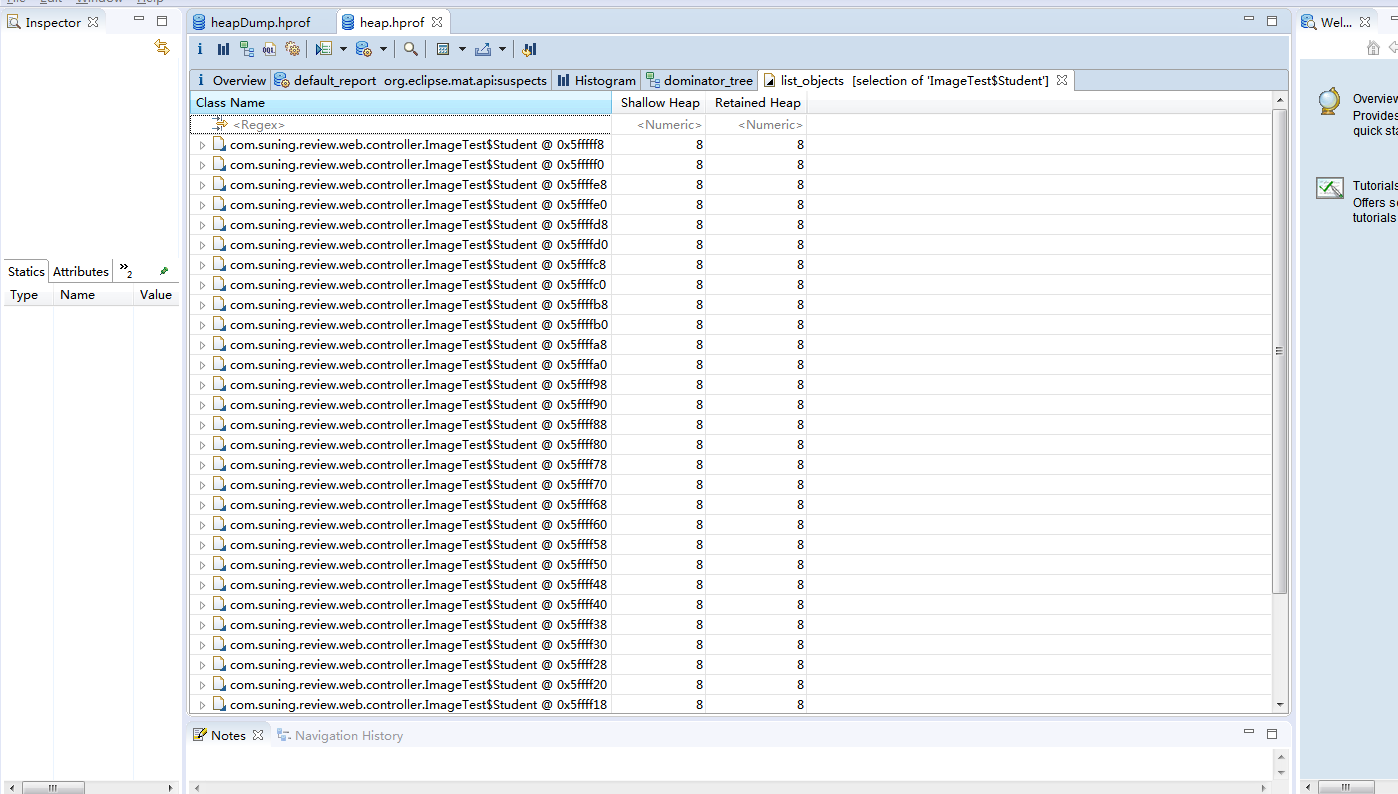Click the calculate retained size icon
Viewport: 1398px width, 794px height.
(443, 49)
